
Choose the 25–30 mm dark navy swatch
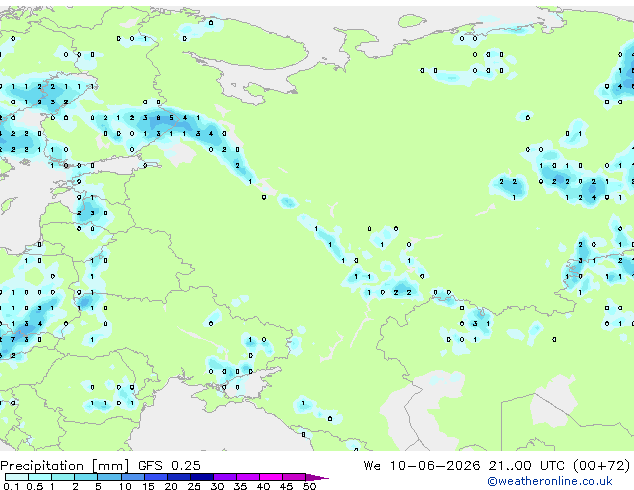(x=202, y=477)
